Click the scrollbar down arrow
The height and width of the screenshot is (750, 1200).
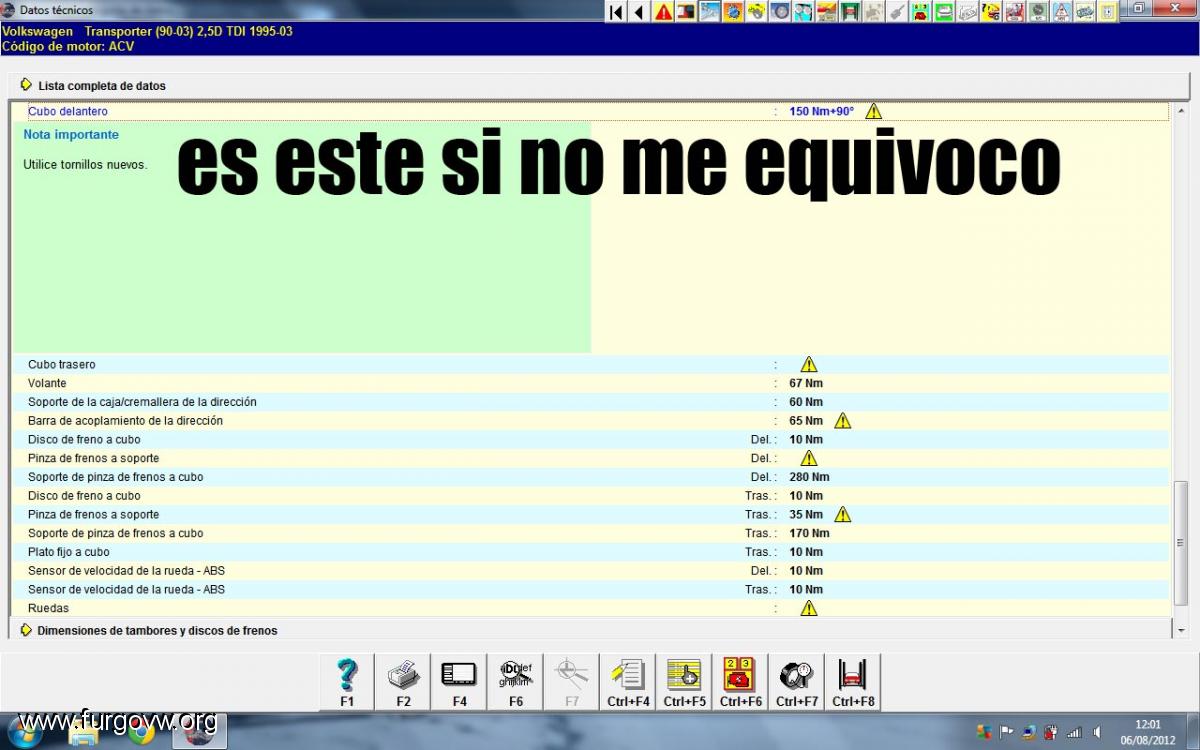click(1181, 630)
